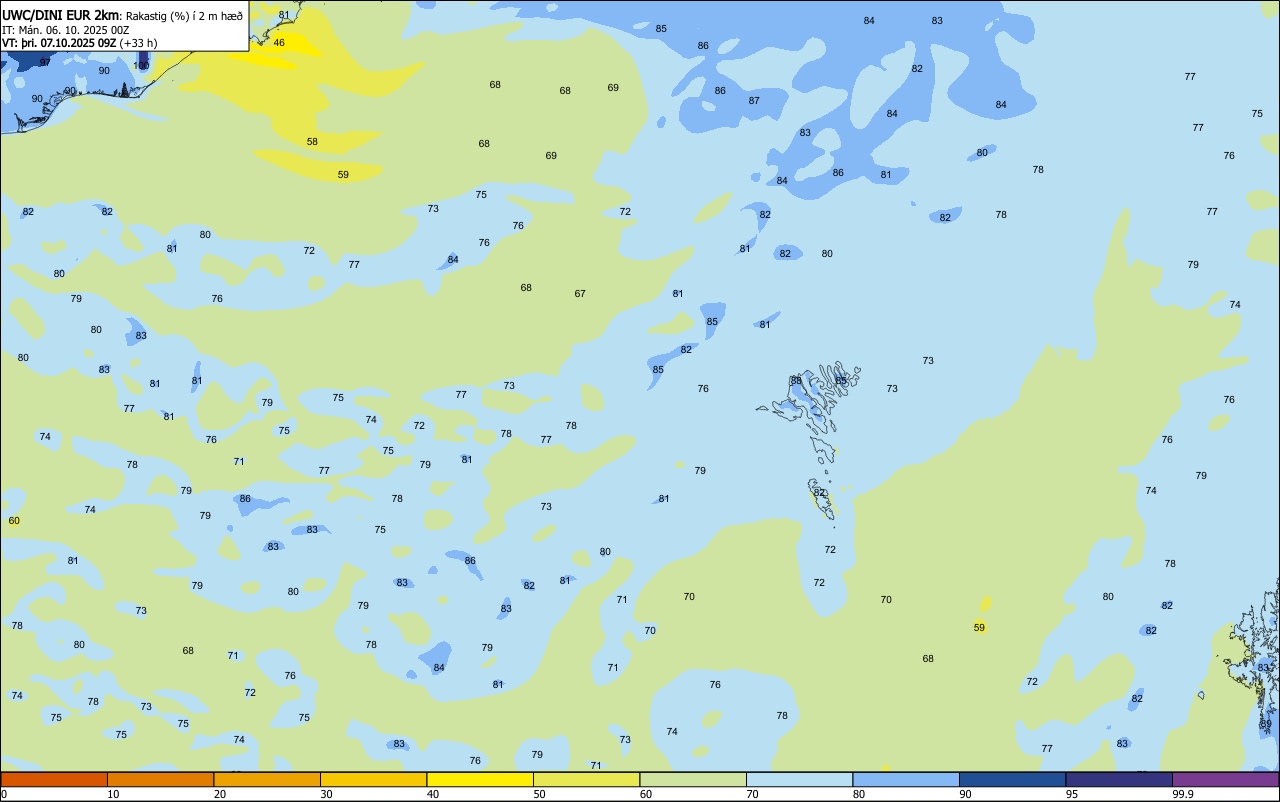Click the "VT: þri. 07.10.2025 09Z" valid time
Viewport: 1280px width, 802px height.
(x=59, y=43)
